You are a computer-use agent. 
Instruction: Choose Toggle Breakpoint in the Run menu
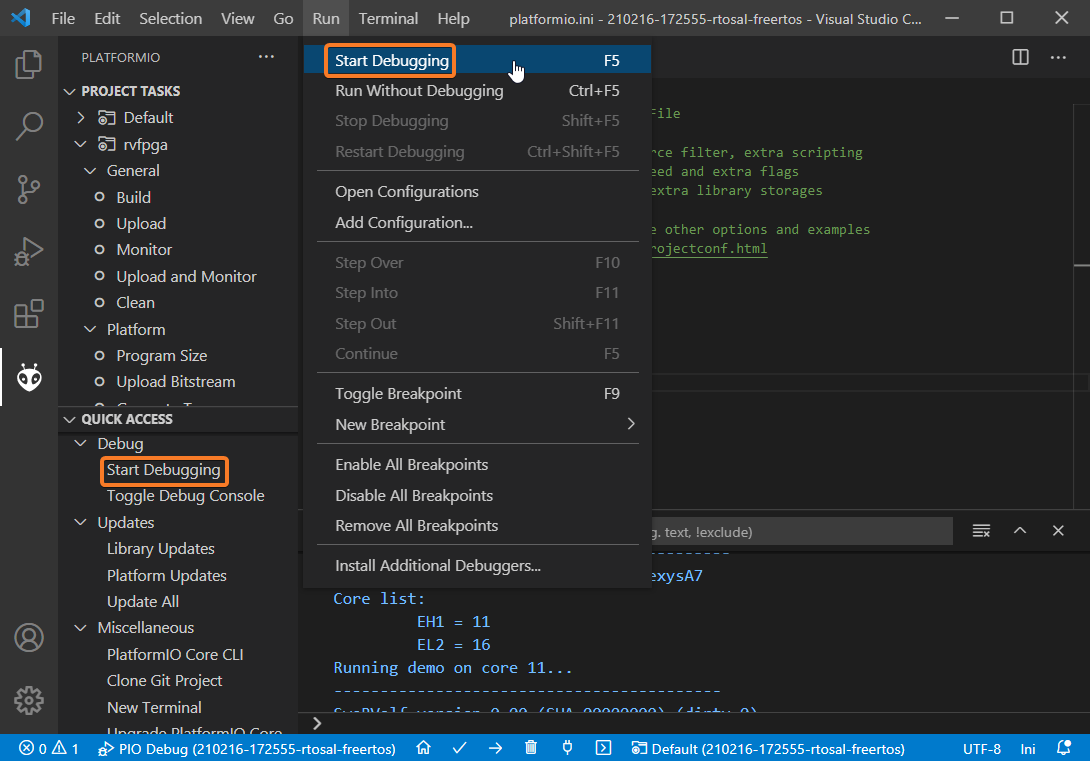pos(477,394)
